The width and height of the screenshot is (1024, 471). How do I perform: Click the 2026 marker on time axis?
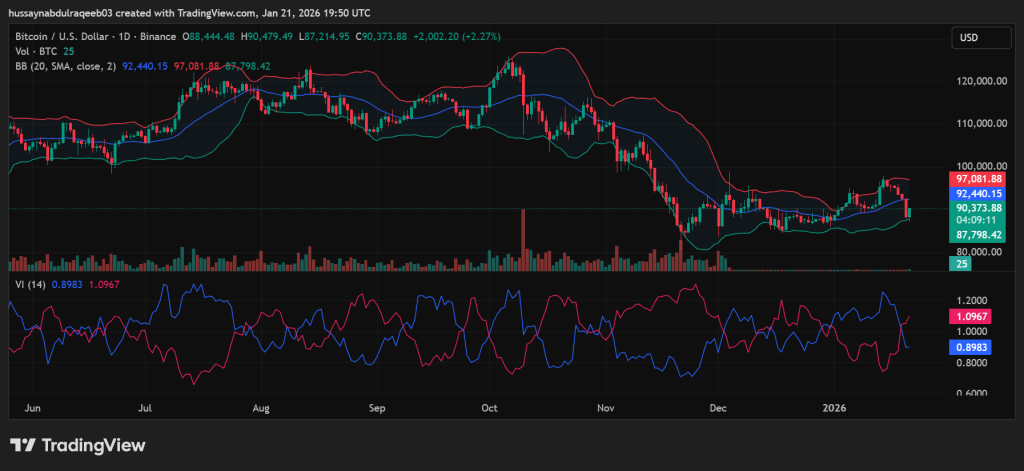click(x=834, y=408)
